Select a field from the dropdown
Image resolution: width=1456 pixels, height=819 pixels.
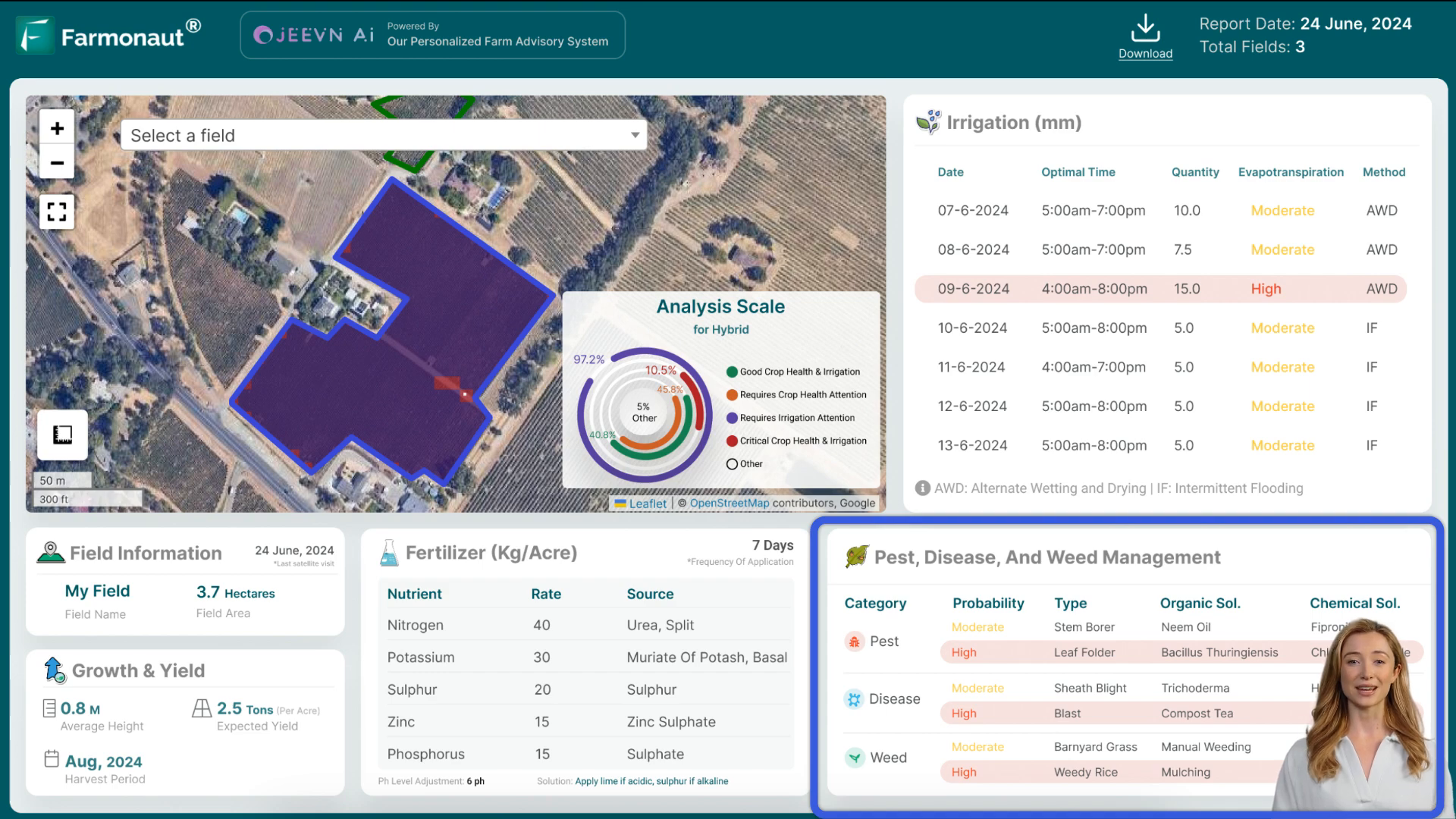[384, 135]
